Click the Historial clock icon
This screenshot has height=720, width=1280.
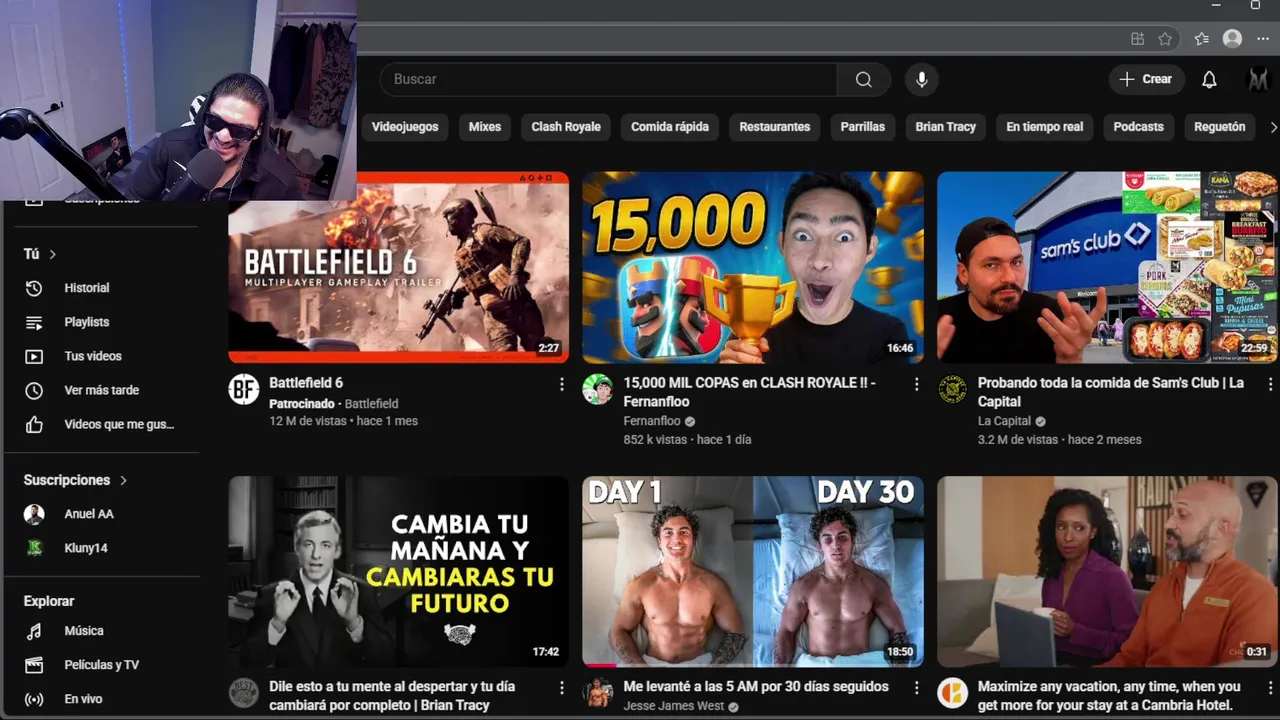pyautogui.click(x=34, y=288)
